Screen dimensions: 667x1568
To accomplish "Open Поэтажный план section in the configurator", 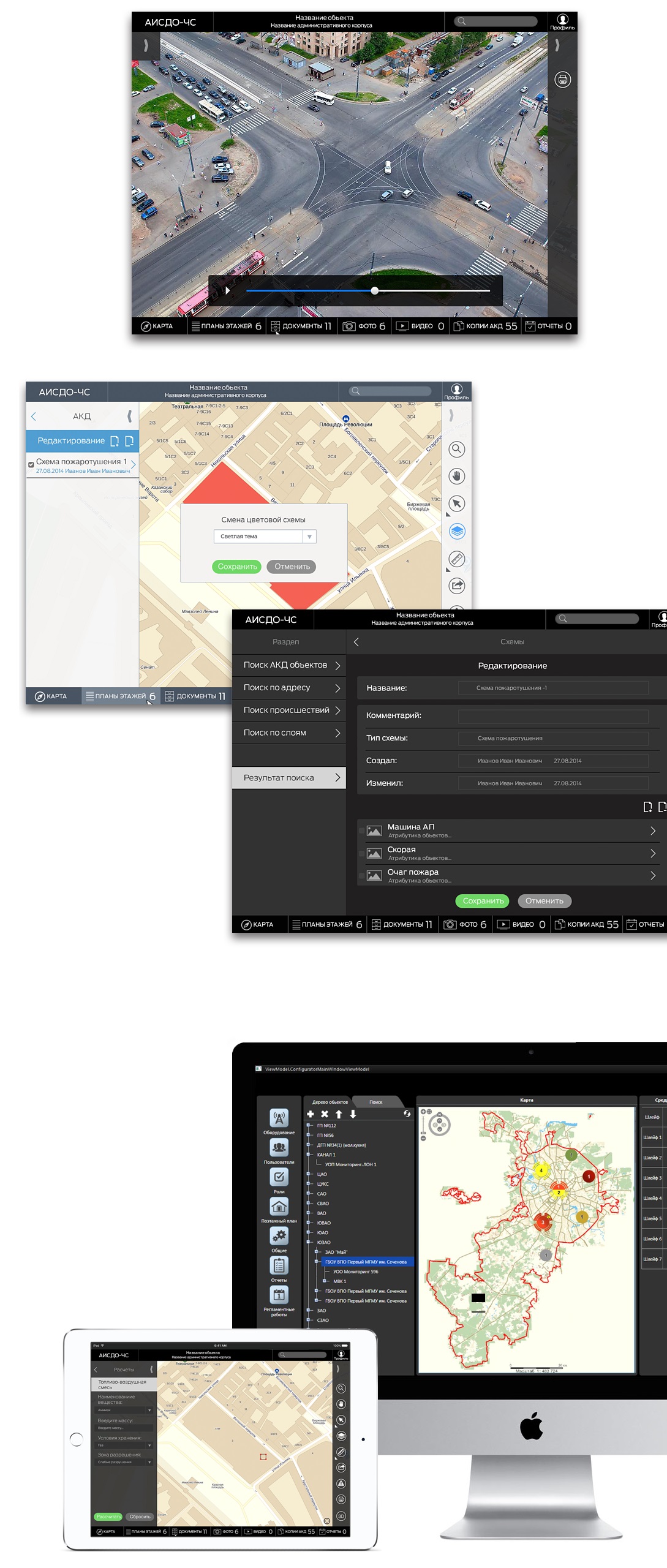I will pyautogui.click(x=279, y=1206).
